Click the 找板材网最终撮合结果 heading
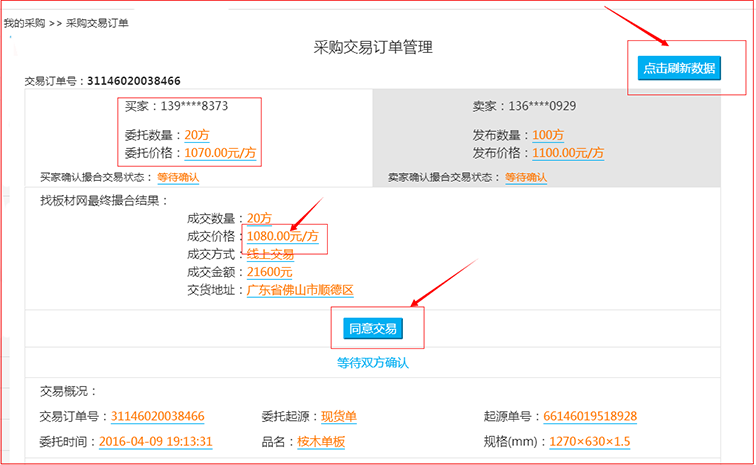The image size is (756, 465). pyautogui.click(x=104, y=201)
